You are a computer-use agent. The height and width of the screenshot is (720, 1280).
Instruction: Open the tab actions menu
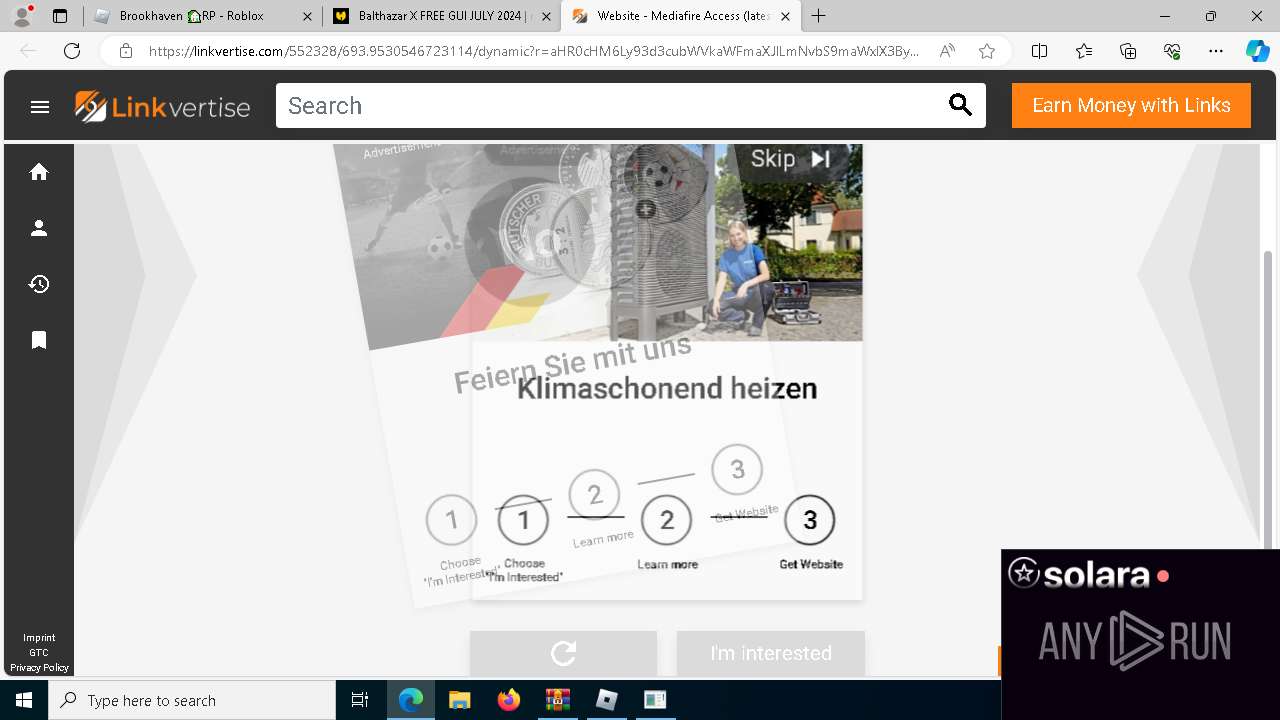tap(60, 16)
